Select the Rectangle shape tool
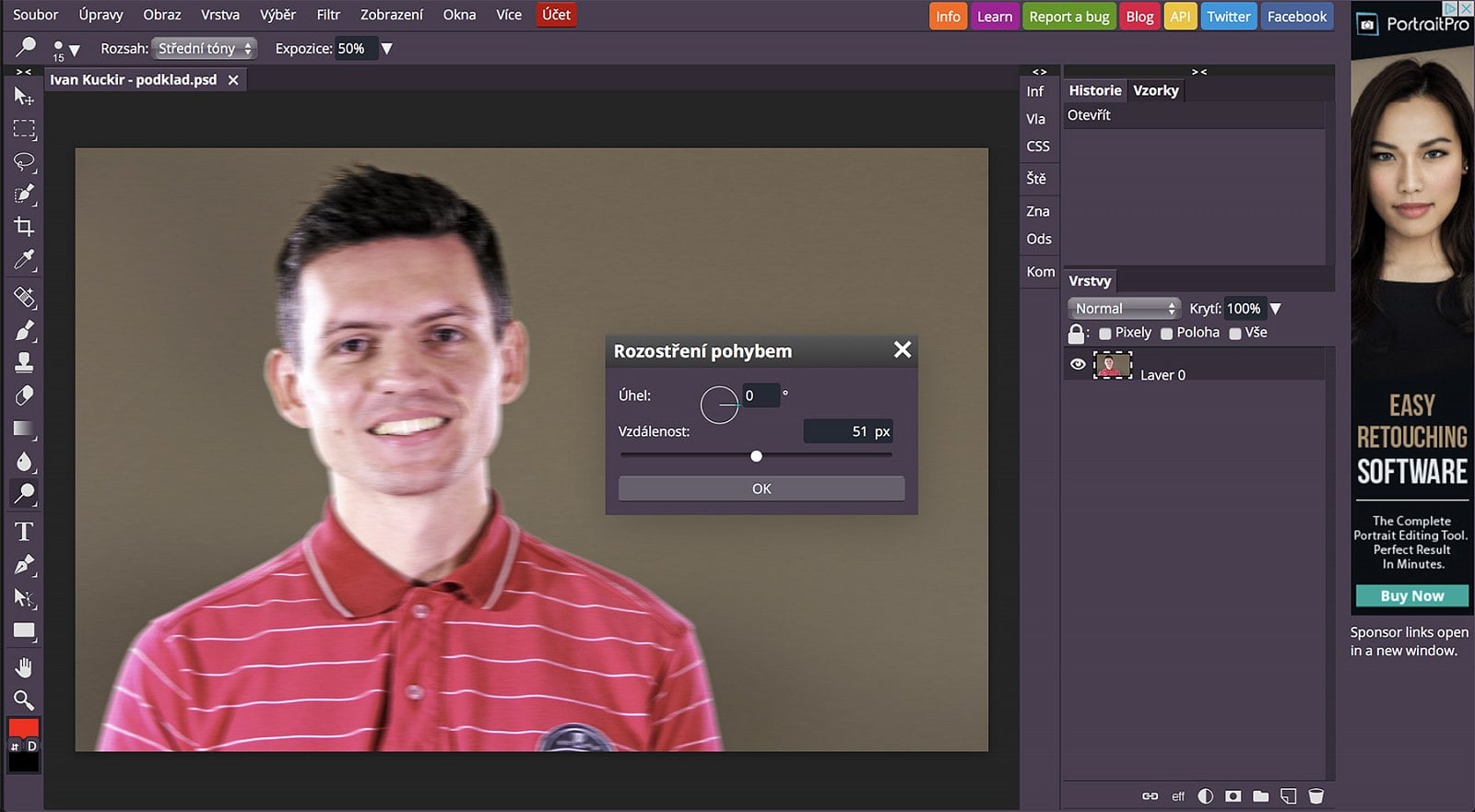 pos(24,631)
